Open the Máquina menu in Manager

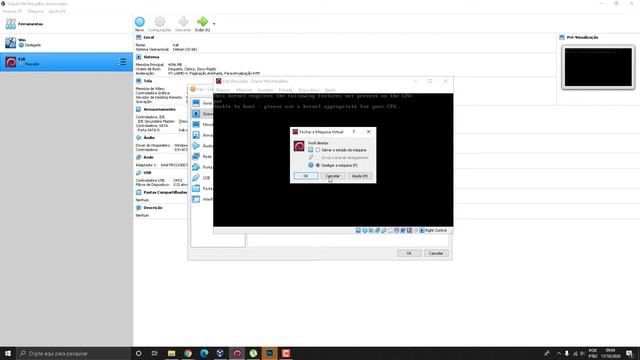(x=36, y=11)
